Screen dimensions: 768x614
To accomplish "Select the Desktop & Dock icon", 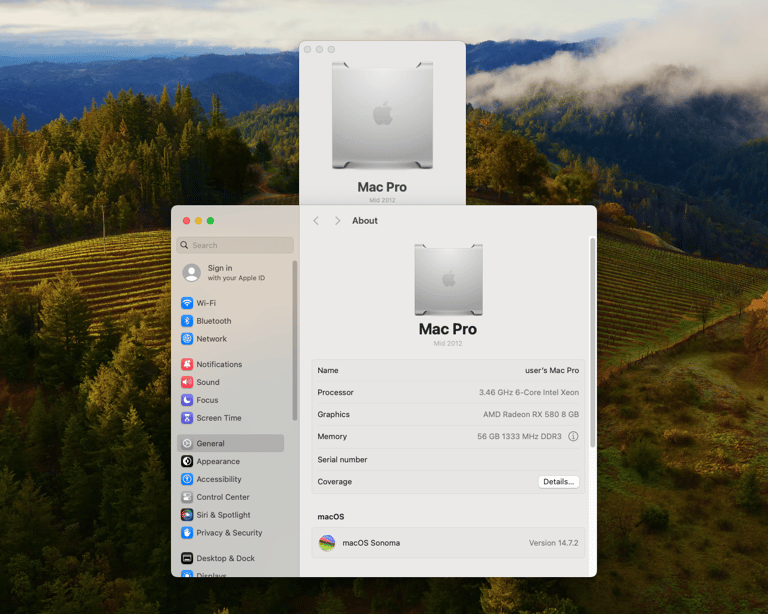I will [x=187, y=558].
